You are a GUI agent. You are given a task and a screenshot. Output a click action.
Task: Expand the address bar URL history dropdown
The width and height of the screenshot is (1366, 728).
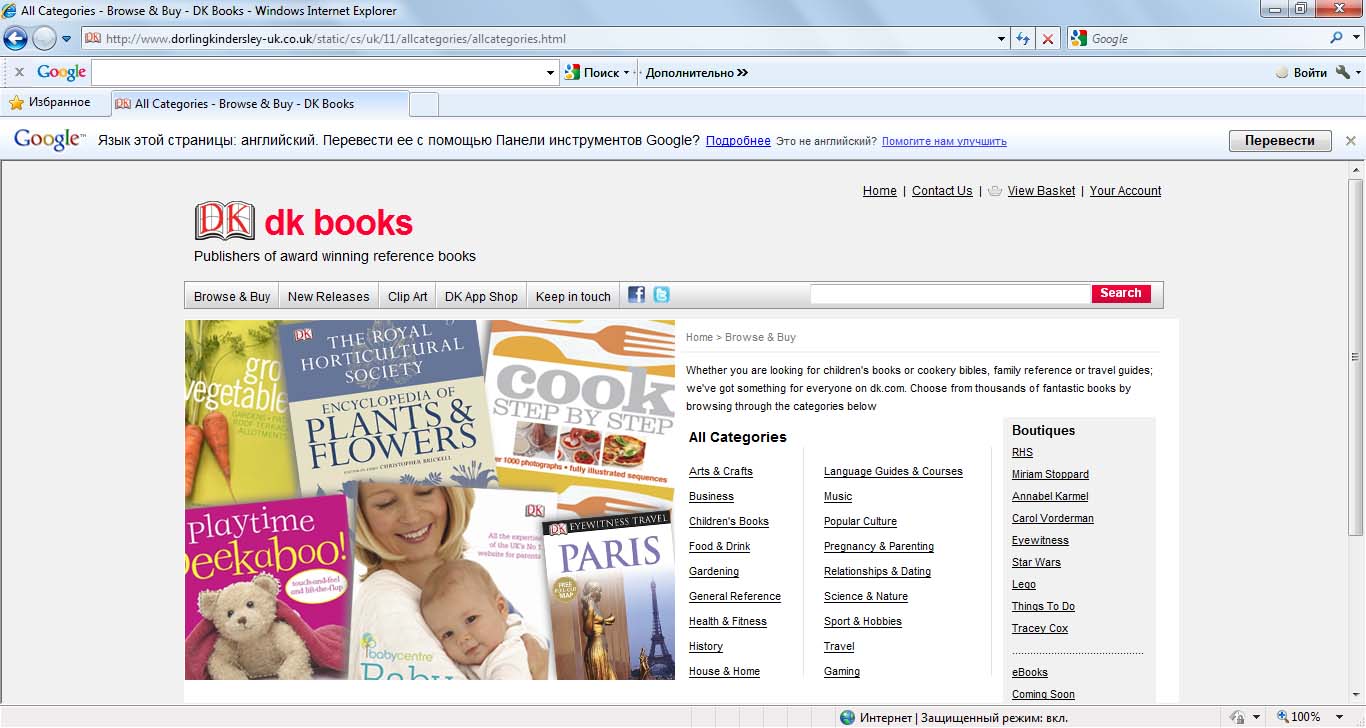1002,39
